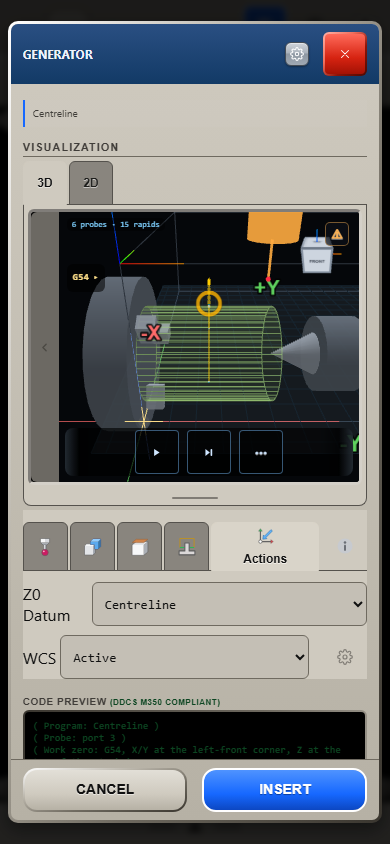The image size is (390, 844).
Task: Click the G54 work offset label
Action: click(x=85, y=277)
